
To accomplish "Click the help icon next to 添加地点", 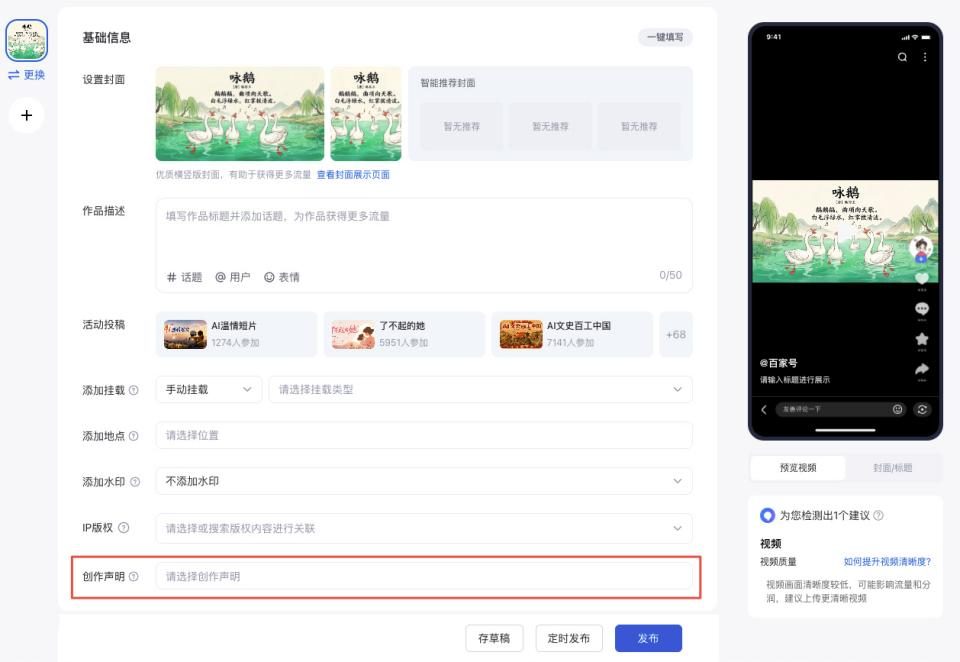I will click(133, 436).
